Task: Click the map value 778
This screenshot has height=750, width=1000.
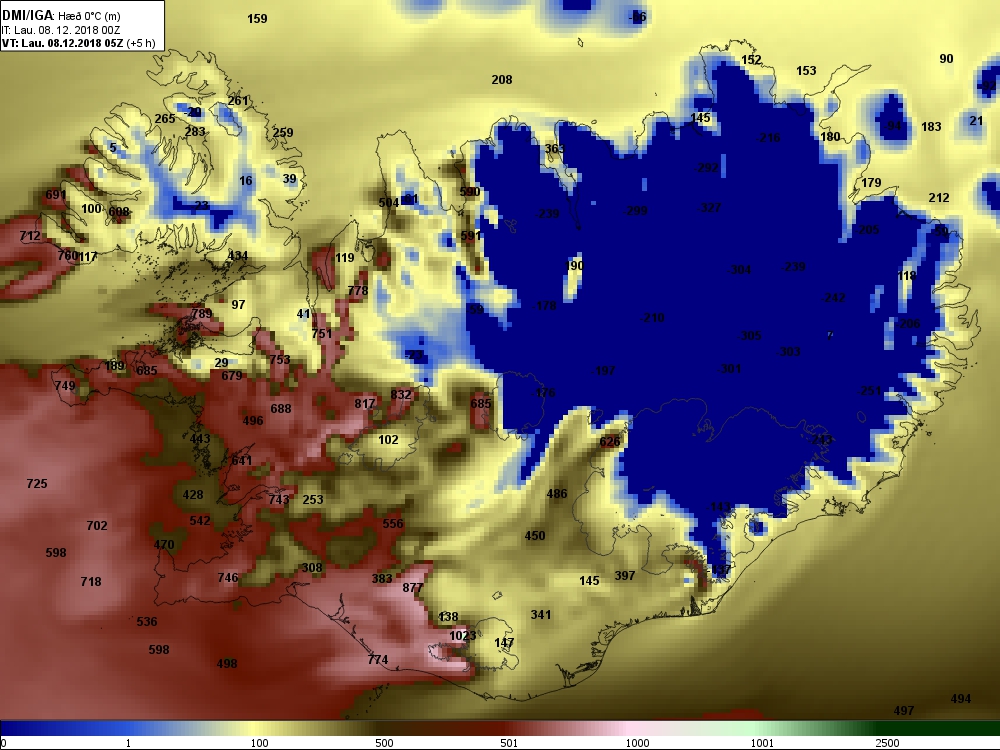Action: click(x=358, y=291)
